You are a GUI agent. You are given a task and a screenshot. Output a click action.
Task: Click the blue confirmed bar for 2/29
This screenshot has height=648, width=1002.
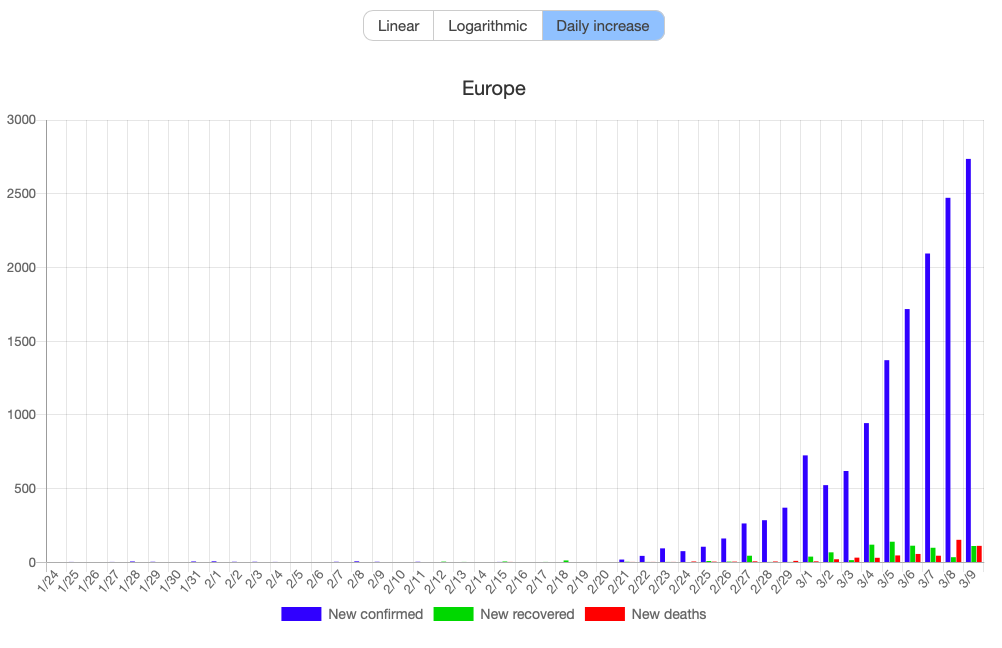click(x=785, y=535)
